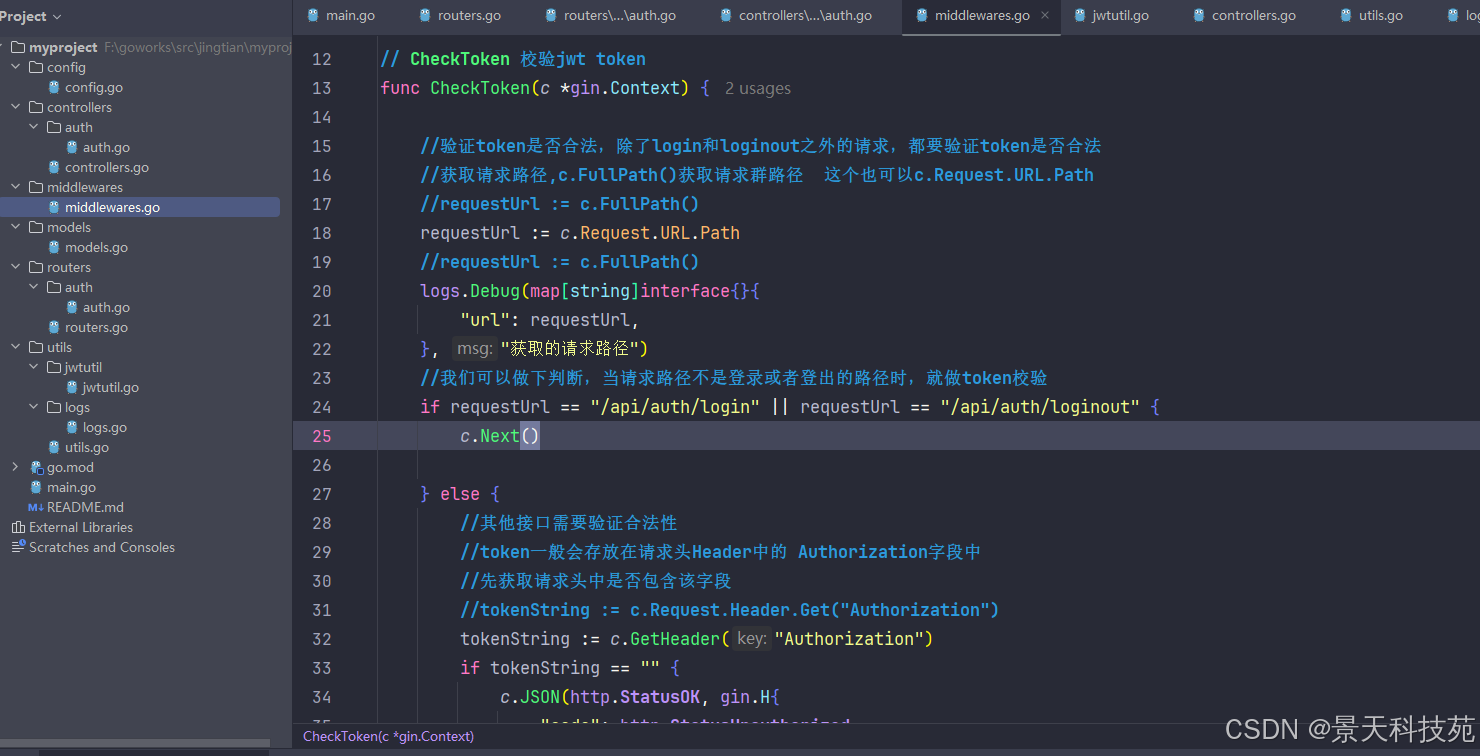
Task: Switch to the jwtutil.go tab
Action: coord(1110,15)
